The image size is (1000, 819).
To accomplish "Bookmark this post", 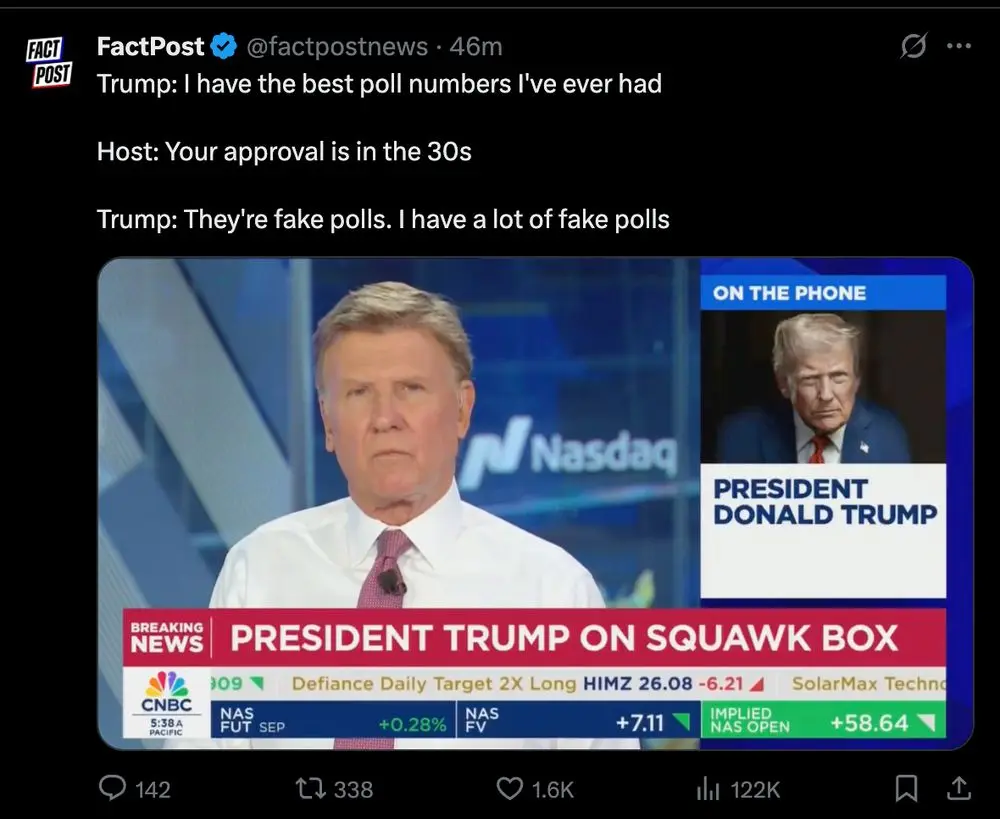I will click(906, 789).
